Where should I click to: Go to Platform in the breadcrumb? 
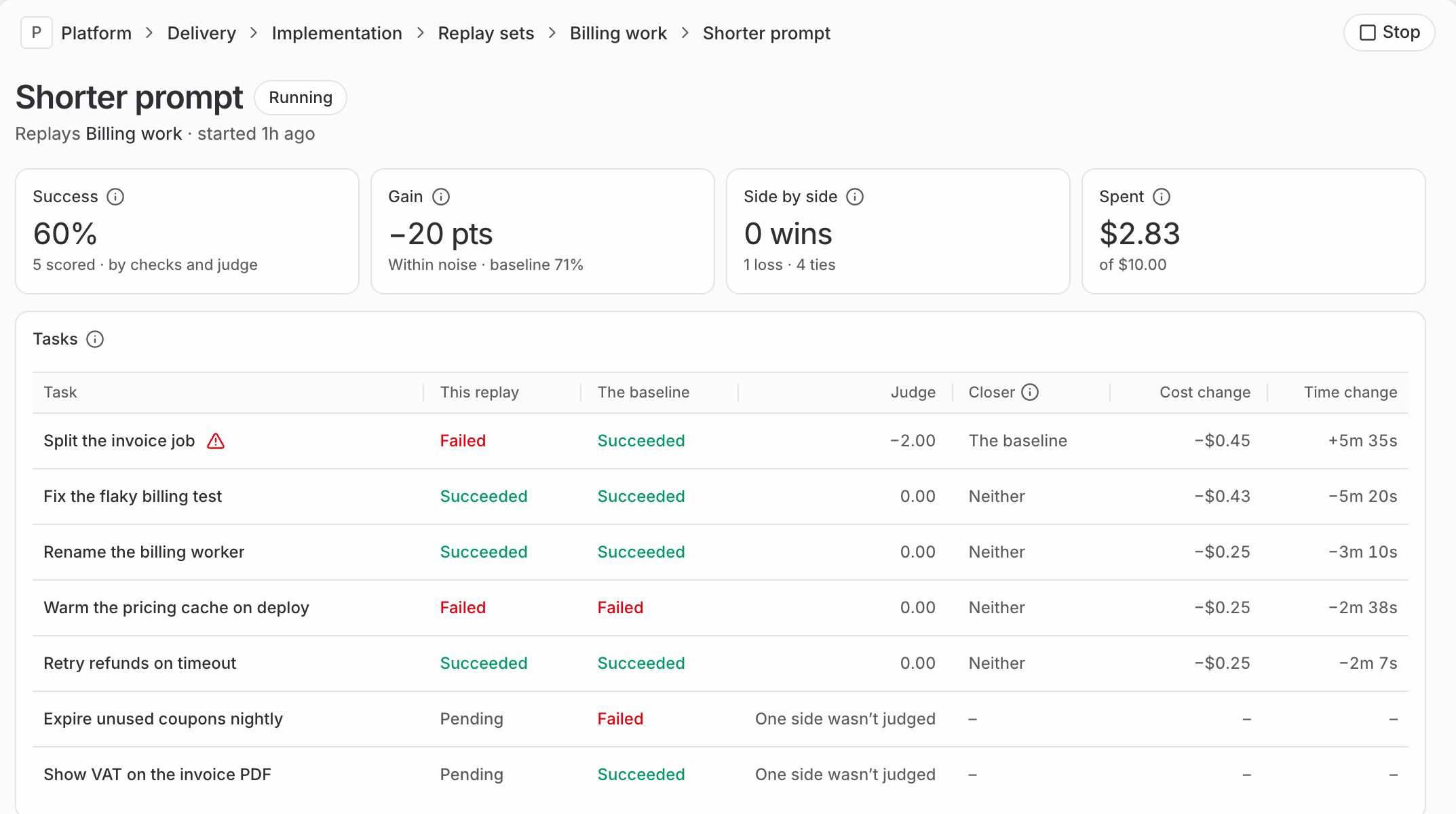point(96,33)
